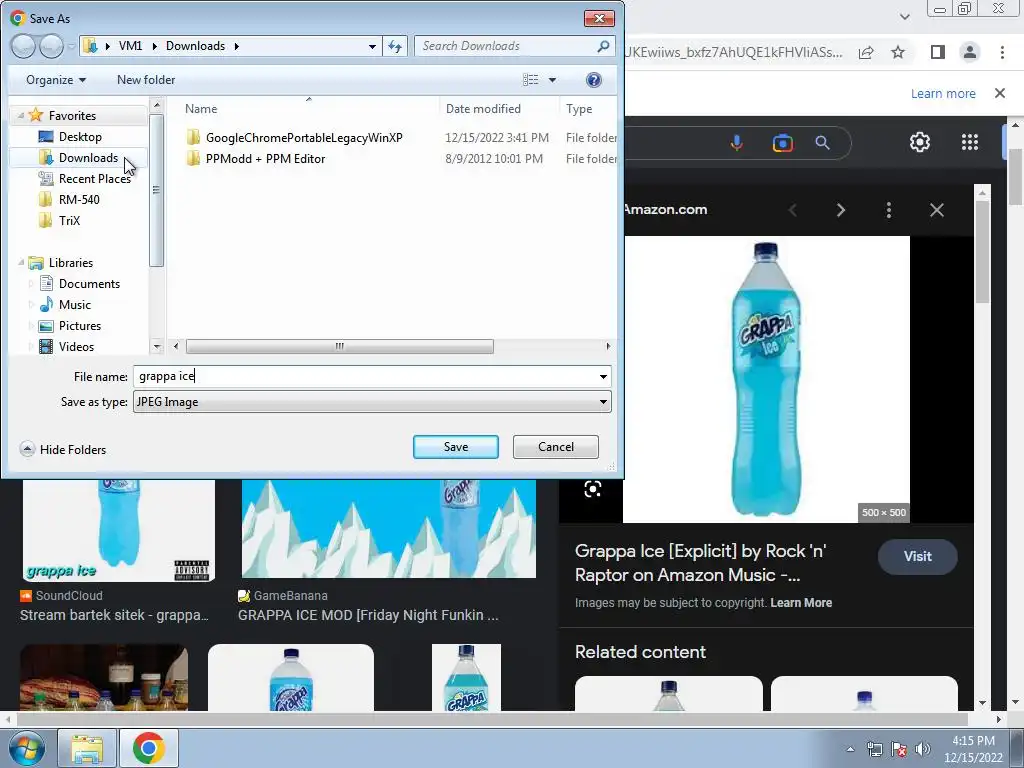
Task: Open Chrome's three-dot menu
Action: [x=1002, y=52]
